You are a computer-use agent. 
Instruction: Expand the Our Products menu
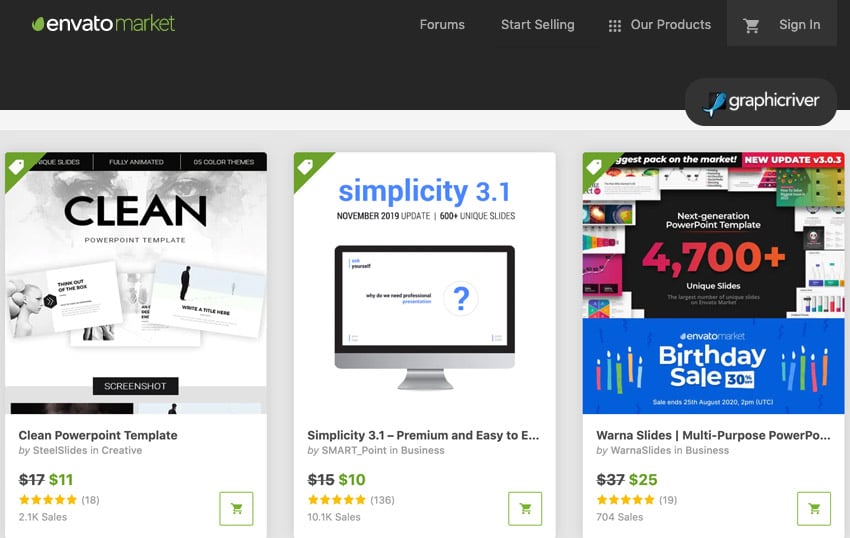(670, 25)
